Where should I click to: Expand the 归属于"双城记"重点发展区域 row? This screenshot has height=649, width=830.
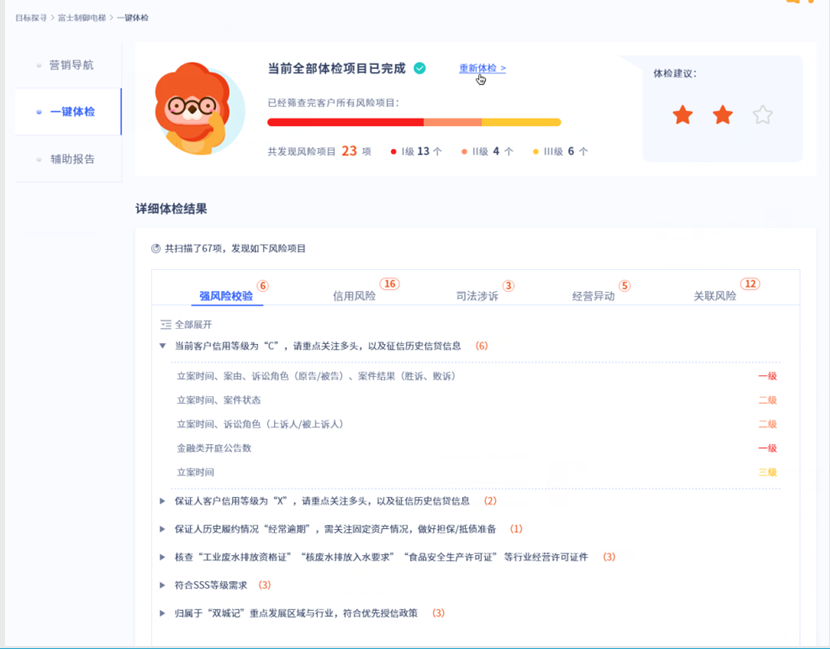(163, 613)
